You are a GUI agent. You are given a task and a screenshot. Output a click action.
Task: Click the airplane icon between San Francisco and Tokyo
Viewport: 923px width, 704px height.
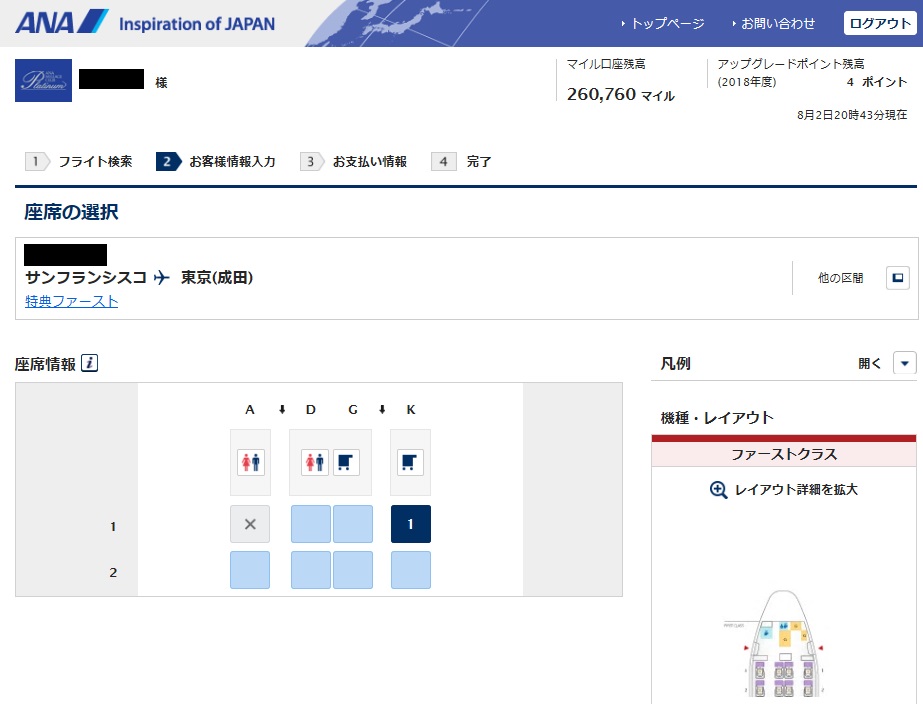pos(162,278)
